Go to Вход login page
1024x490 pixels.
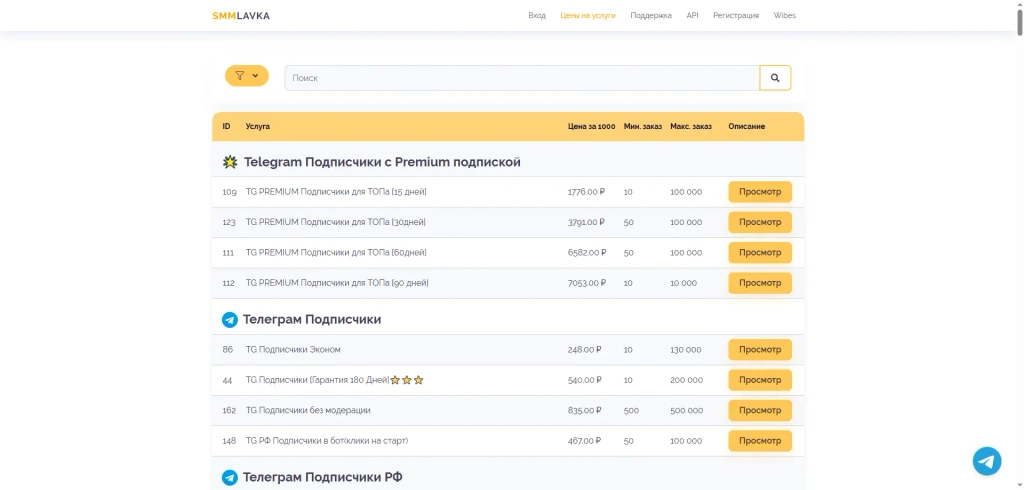click(537, 16)
